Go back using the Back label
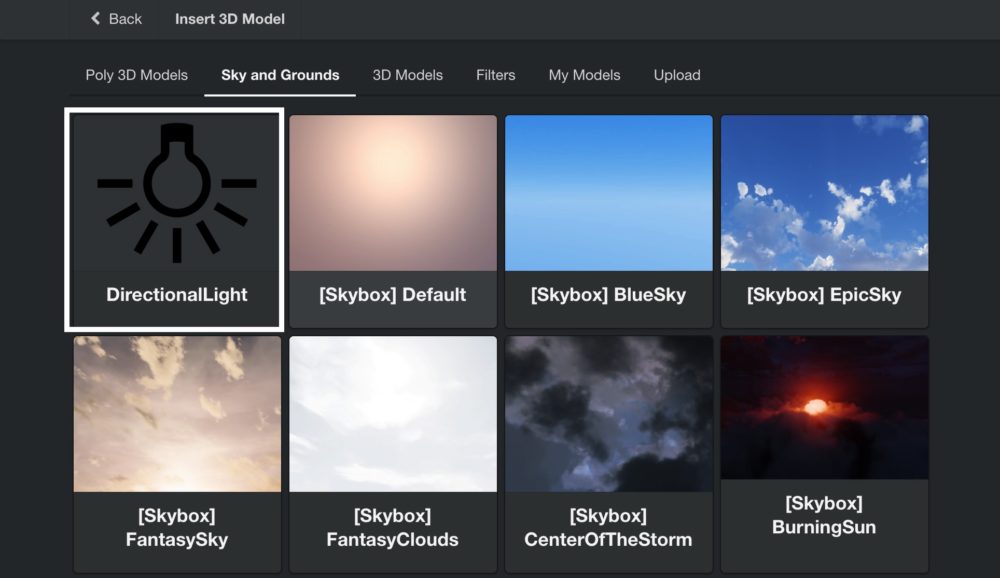 (x=125, y=19)
